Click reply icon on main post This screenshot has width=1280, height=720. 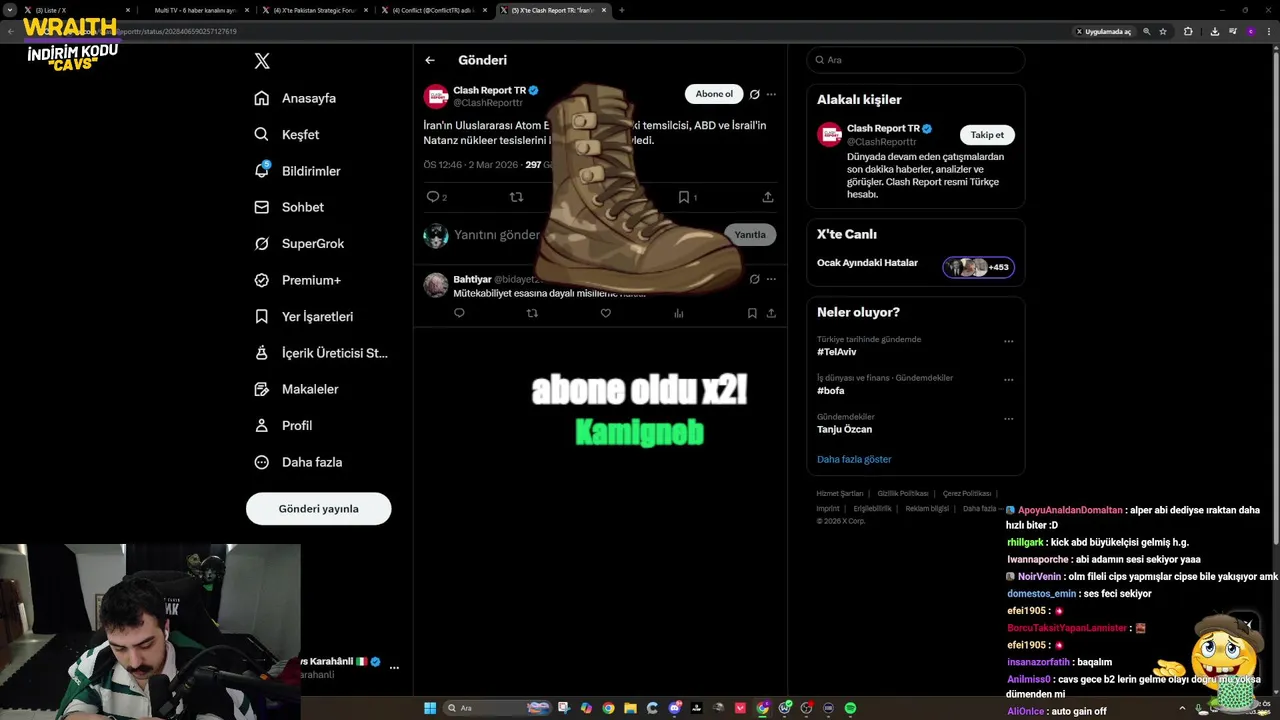click(x=433, y=197)
